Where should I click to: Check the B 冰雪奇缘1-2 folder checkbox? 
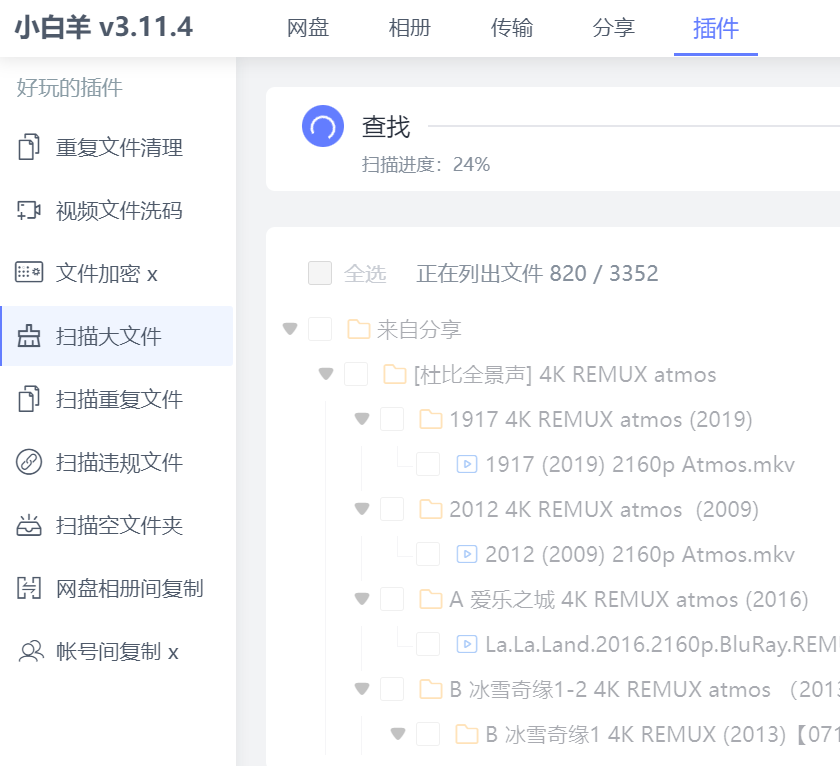pyautogui.click(x=392, y=689)
